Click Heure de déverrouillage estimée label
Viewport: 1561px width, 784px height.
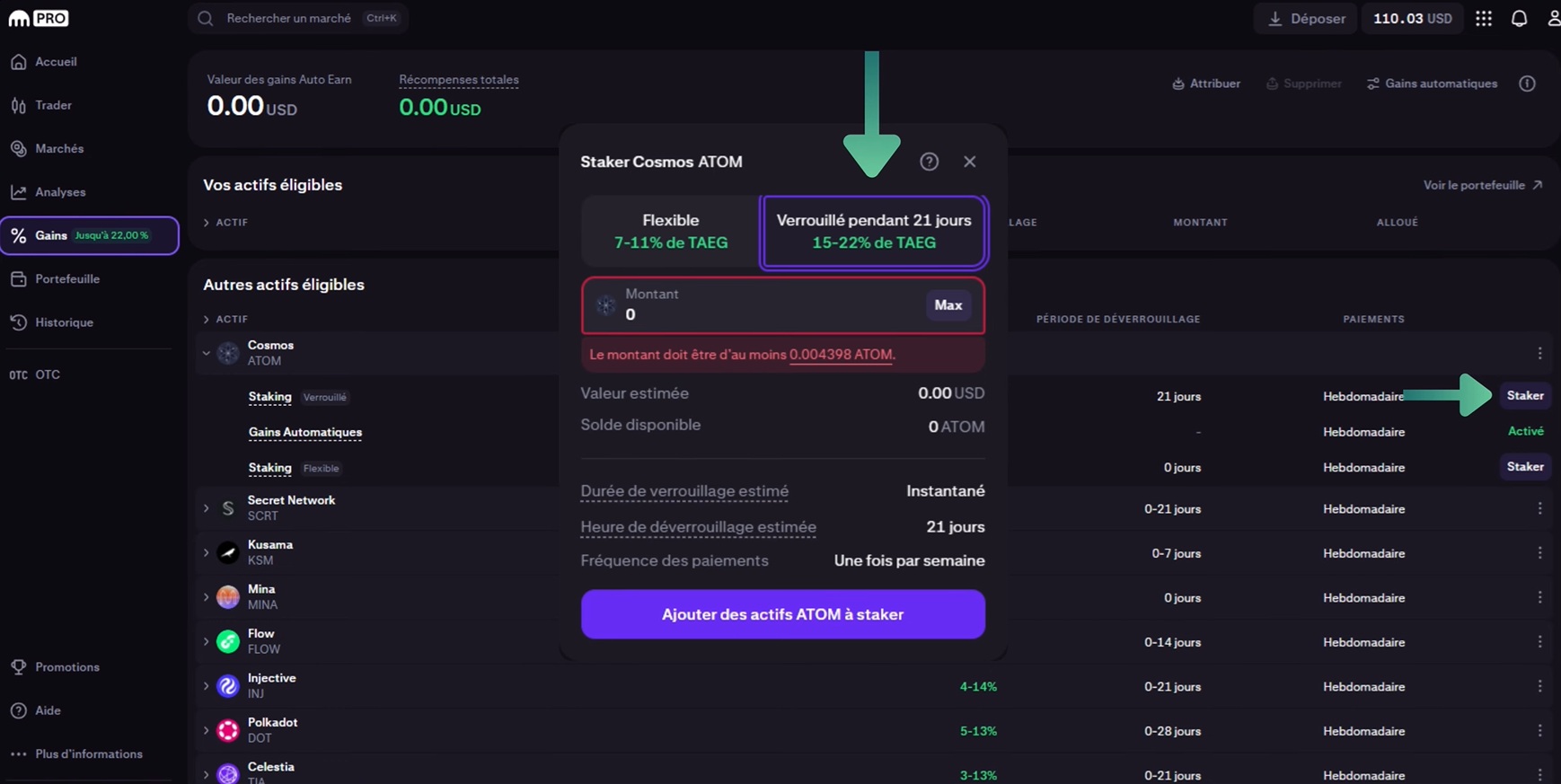pos(698,527)
